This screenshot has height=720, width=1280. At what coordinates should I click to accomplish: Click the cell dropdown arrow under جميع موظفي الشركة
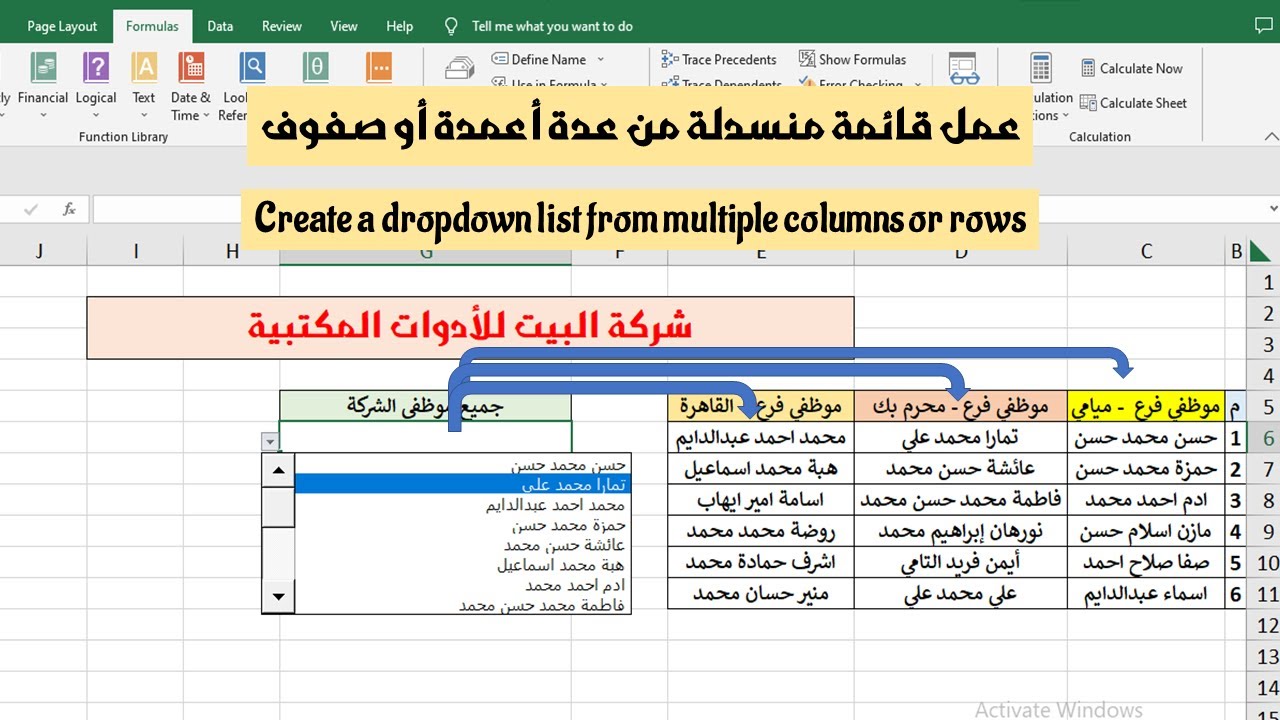point(269,441)
